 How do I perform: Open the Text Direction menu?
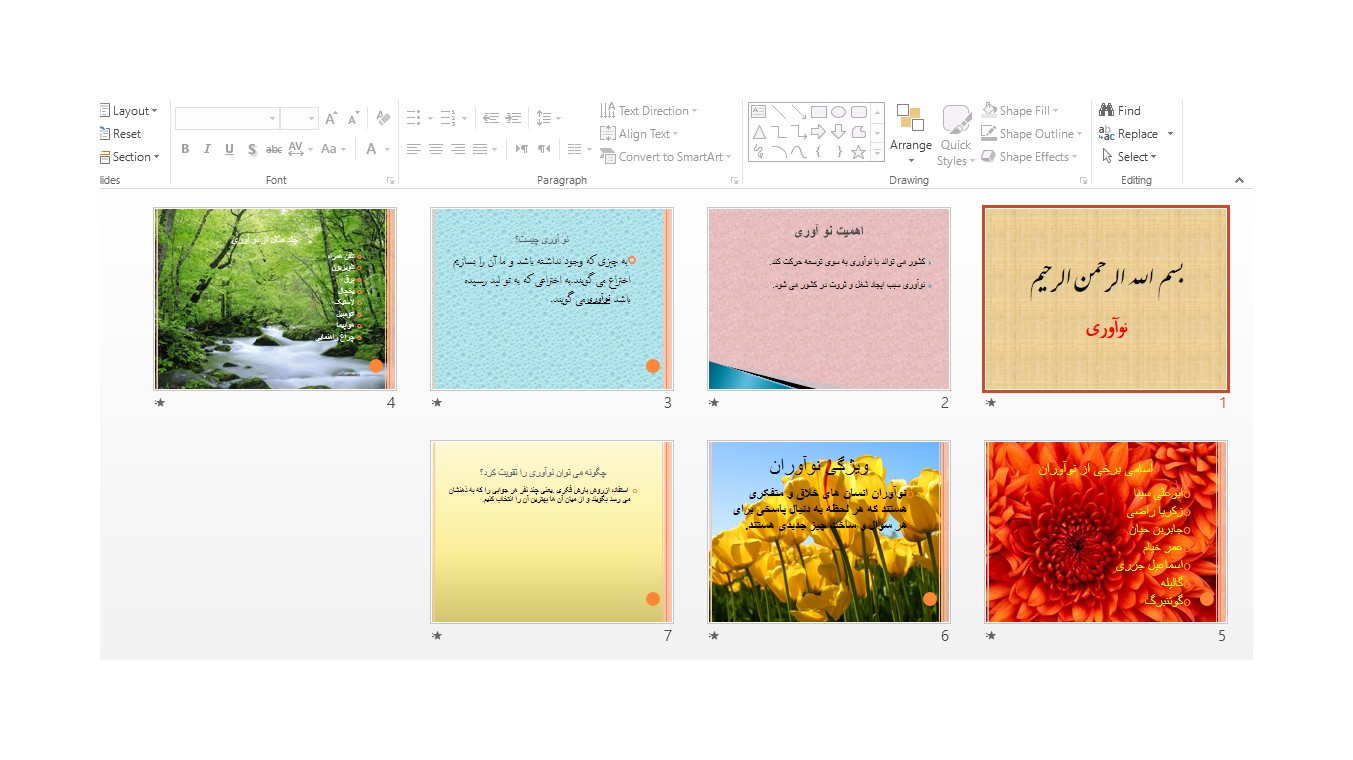649,111
